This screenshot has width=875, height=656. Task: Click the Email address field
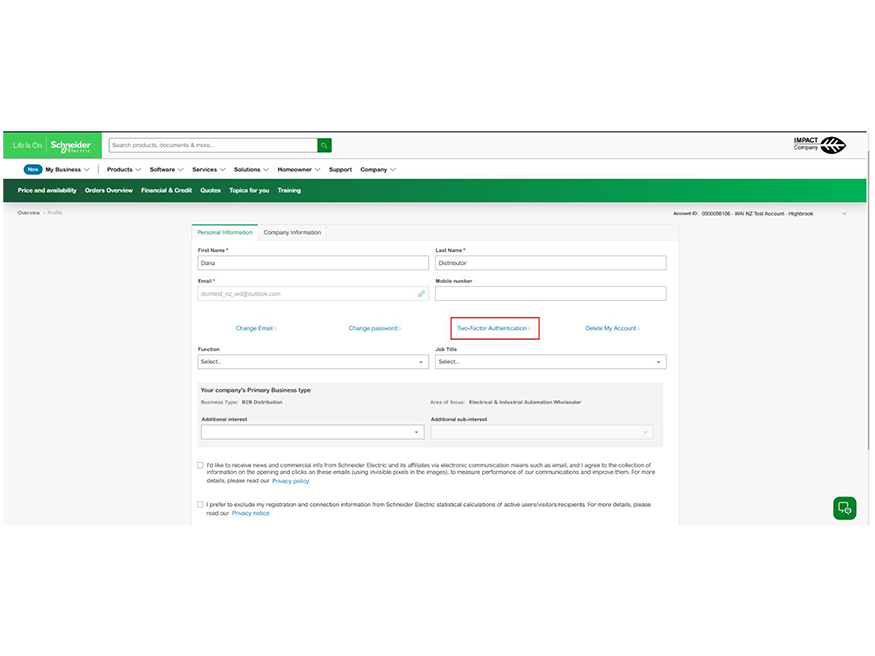(313, 293)
